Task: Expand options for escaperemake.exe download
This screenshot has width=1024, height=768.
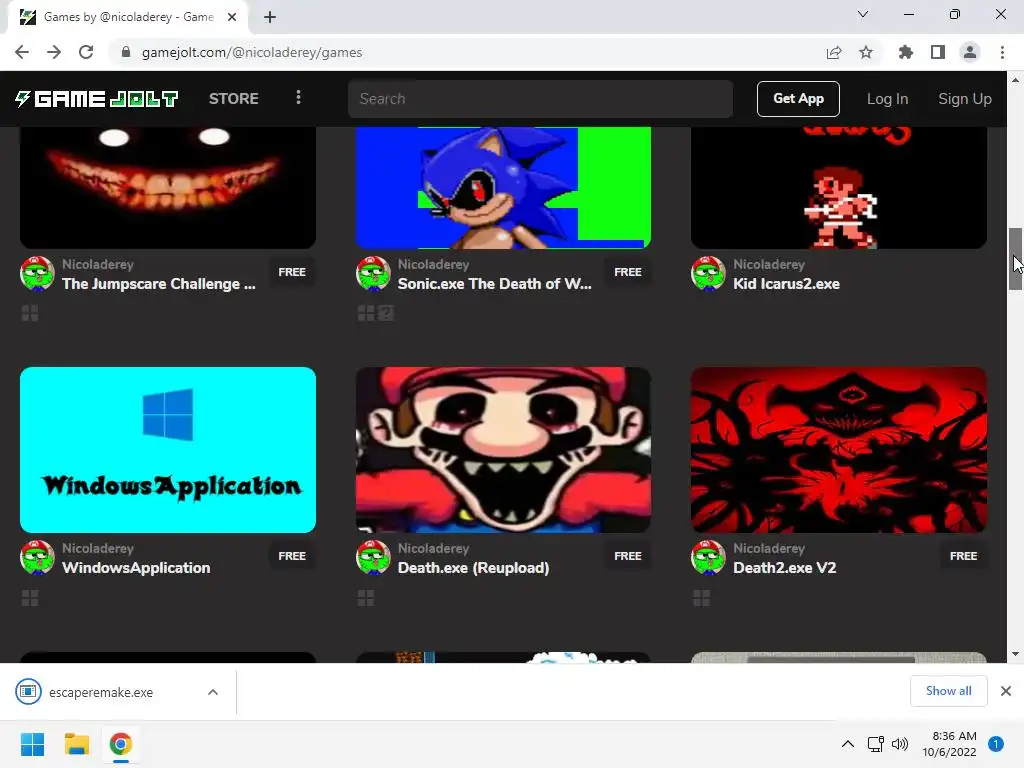Action: pos(213,692)
